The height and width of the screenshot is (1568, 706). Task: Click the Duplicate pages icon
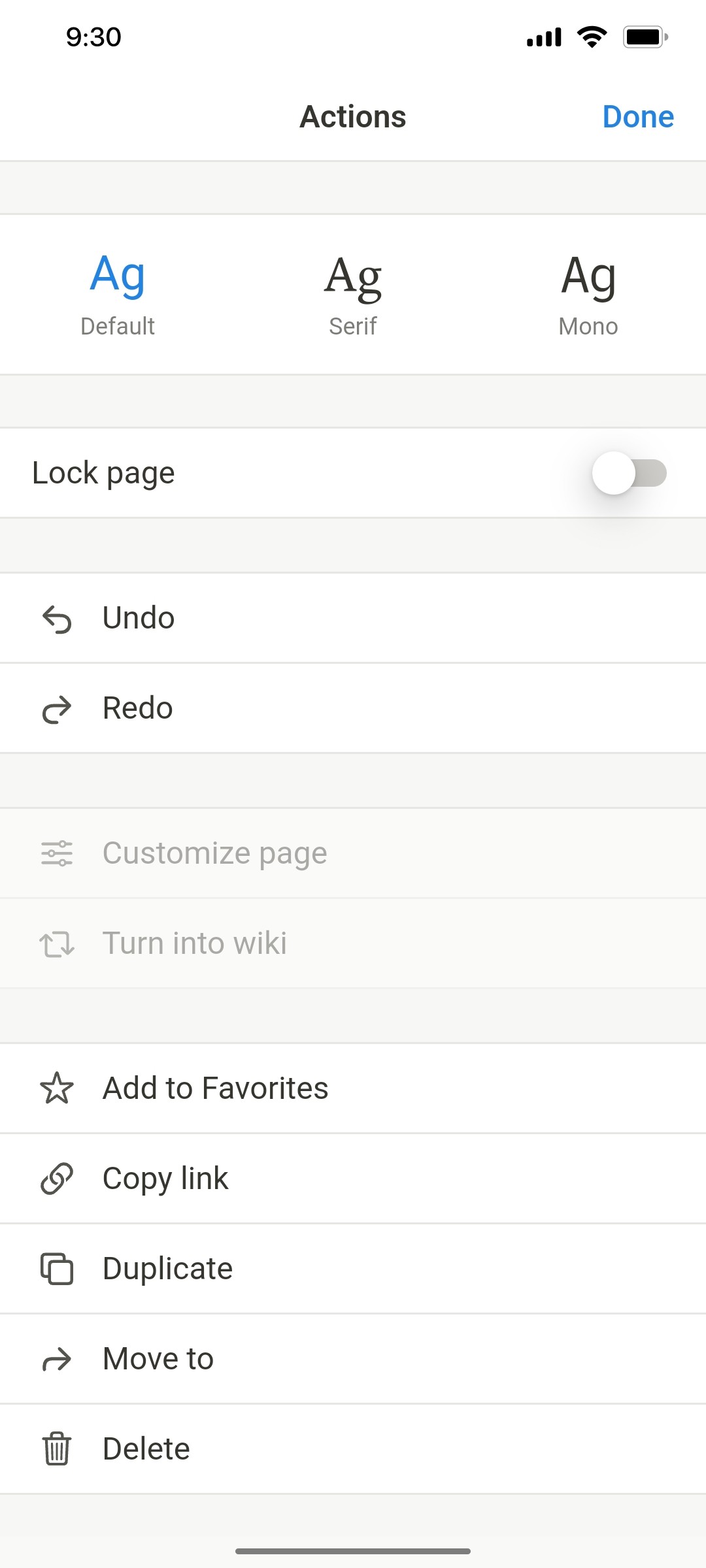[x=58, y=1268]
